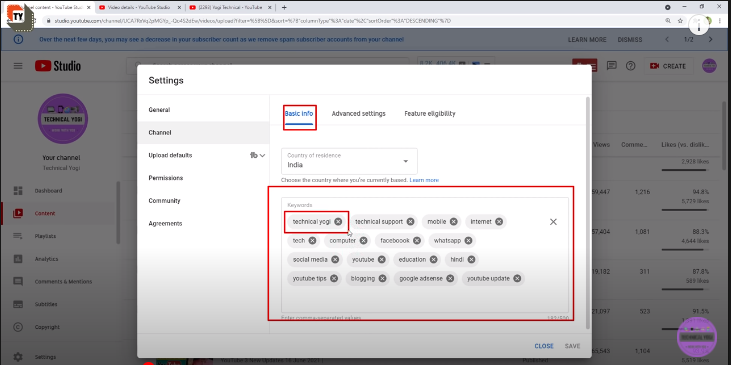Click the banner info icon
The image size is (731, 365).
pos(18,40)
